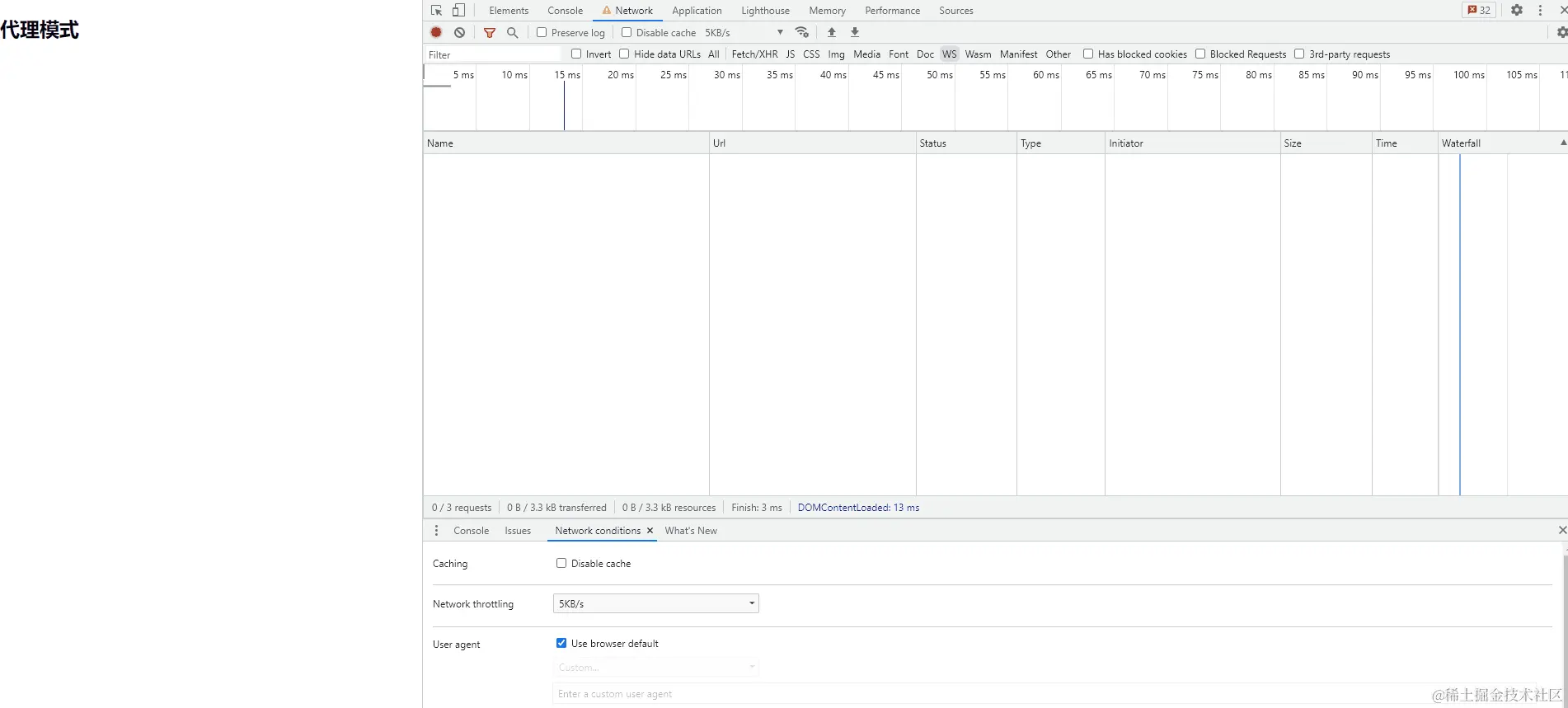Tick Disable cache in the network toolbar
This screenshot has width=1568, height=708.
coord(627,32)
